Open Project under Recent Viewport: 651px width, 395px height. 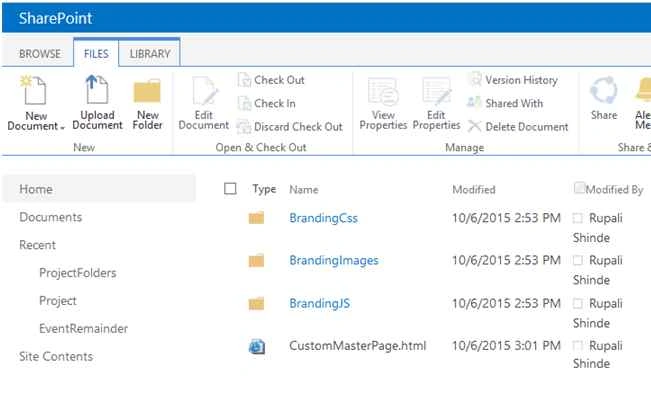(x=58, y=301)
